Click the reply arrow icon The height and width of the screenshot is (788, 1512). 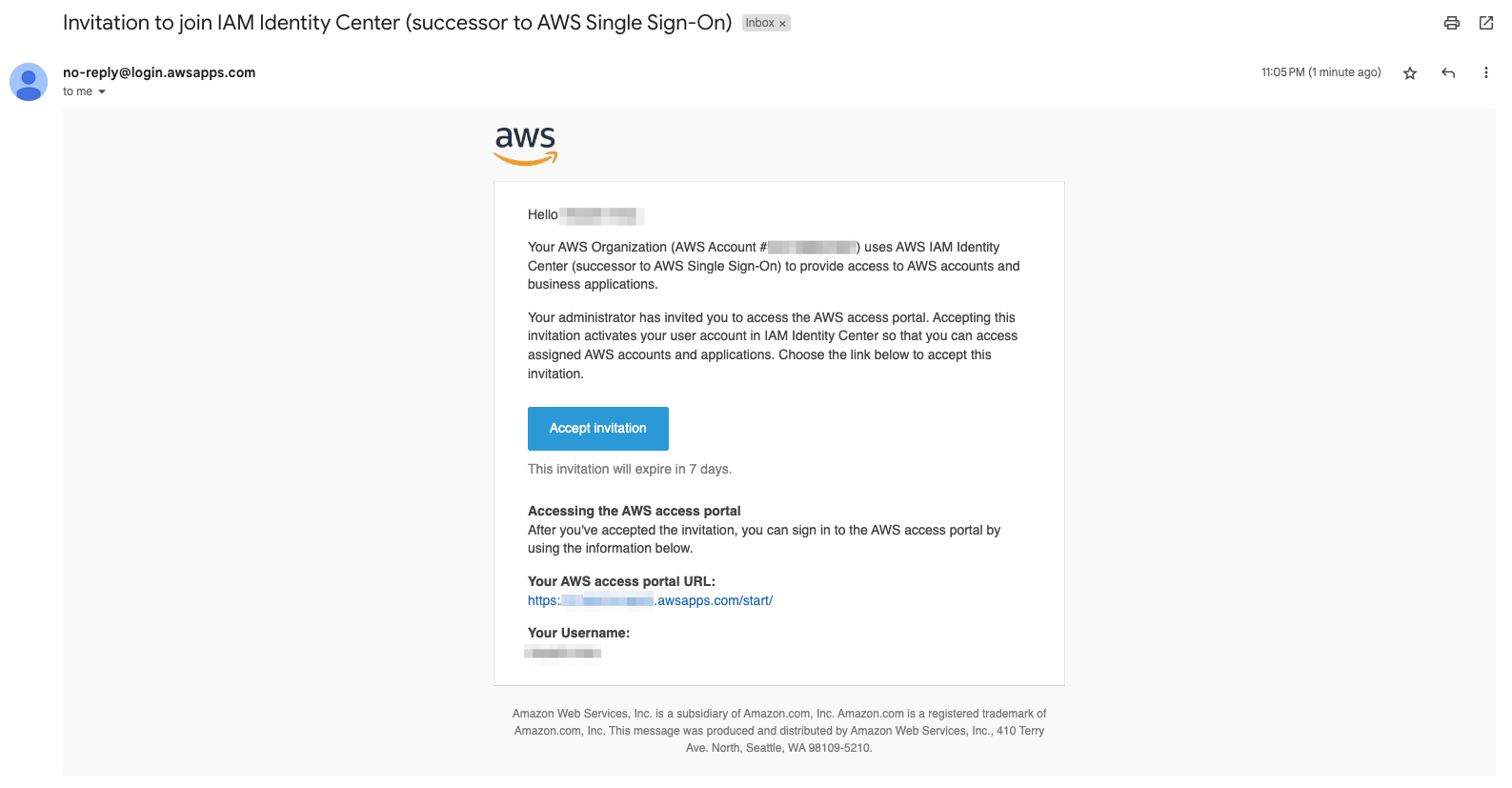click(x=1448, y=73)
